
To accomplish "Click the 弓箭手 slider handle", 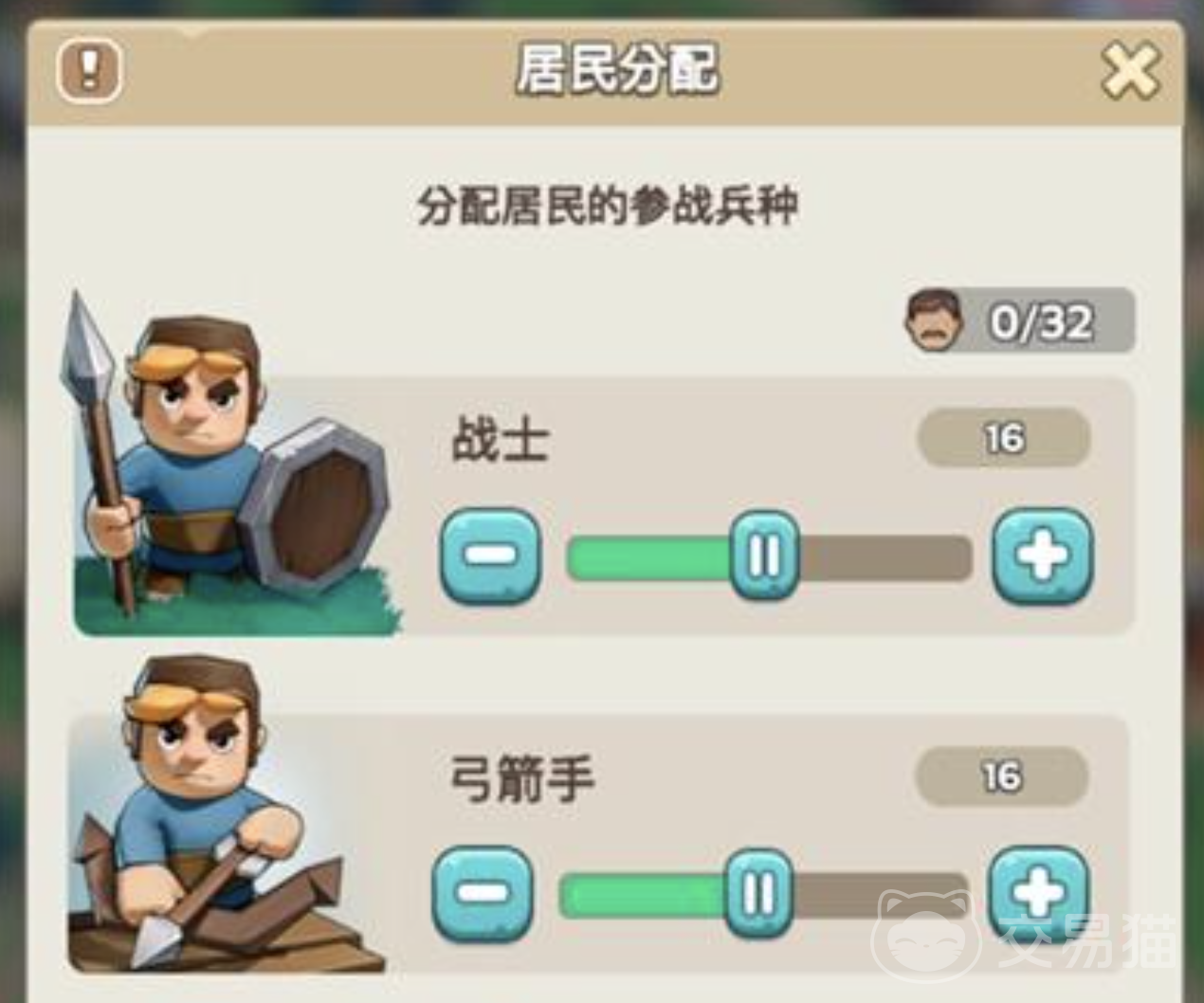I will pyautogui.click(x=758, y=893).
